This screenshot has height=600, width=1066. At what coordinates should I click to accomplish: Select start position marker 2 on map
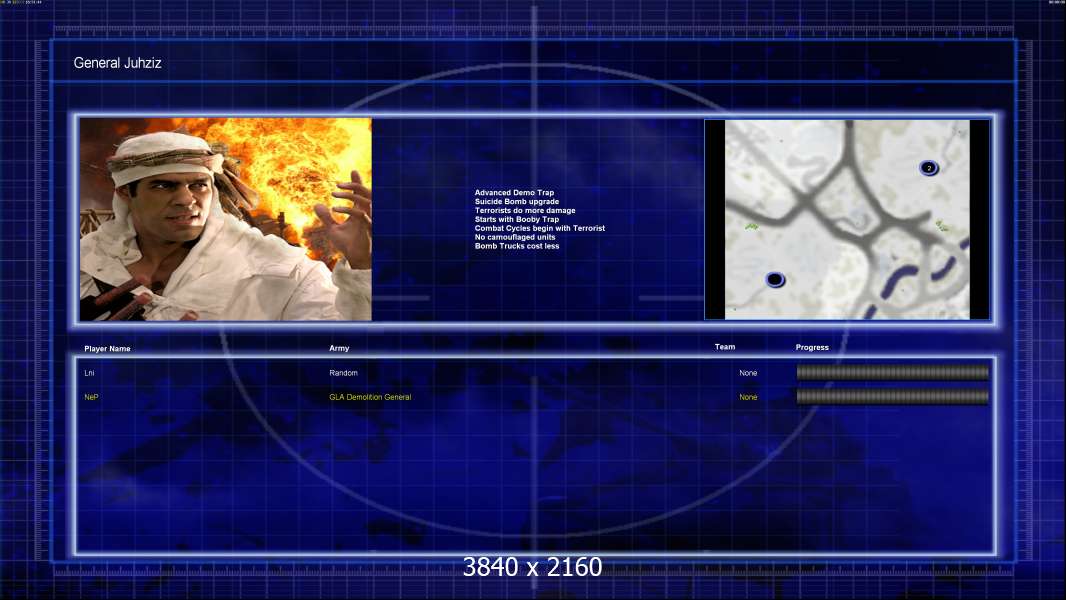point(929,168)
